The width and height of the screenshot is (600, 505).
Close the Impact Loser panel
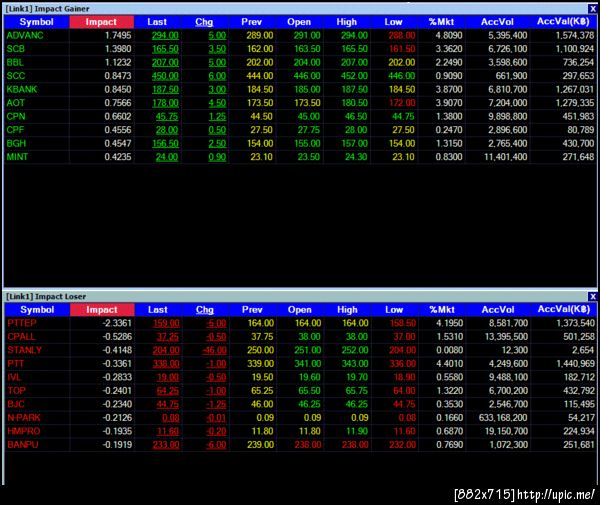click(x=593, y=296)
